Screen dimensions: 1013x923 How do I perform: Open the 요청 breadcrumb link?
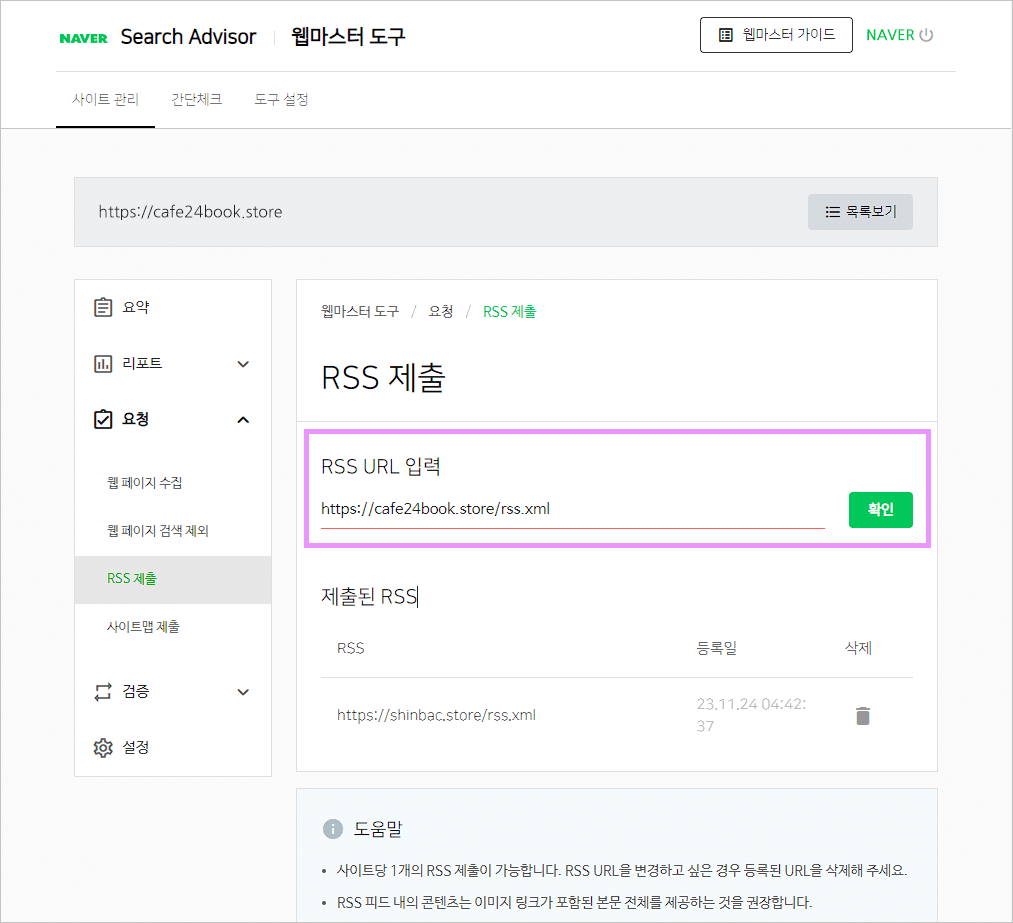(442, 311)
